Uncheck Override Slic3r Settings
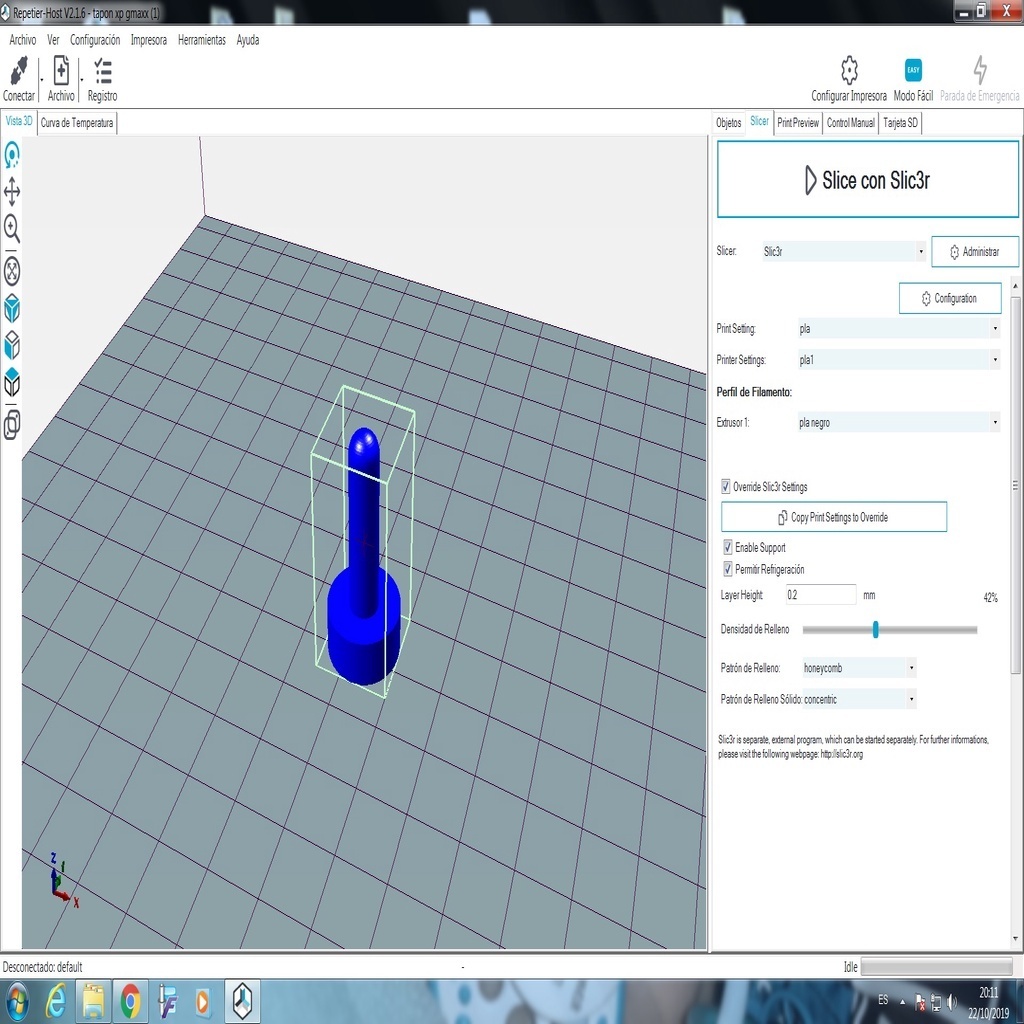The width and height of the screenshot is (1024, 1024). tap(725, 486)
